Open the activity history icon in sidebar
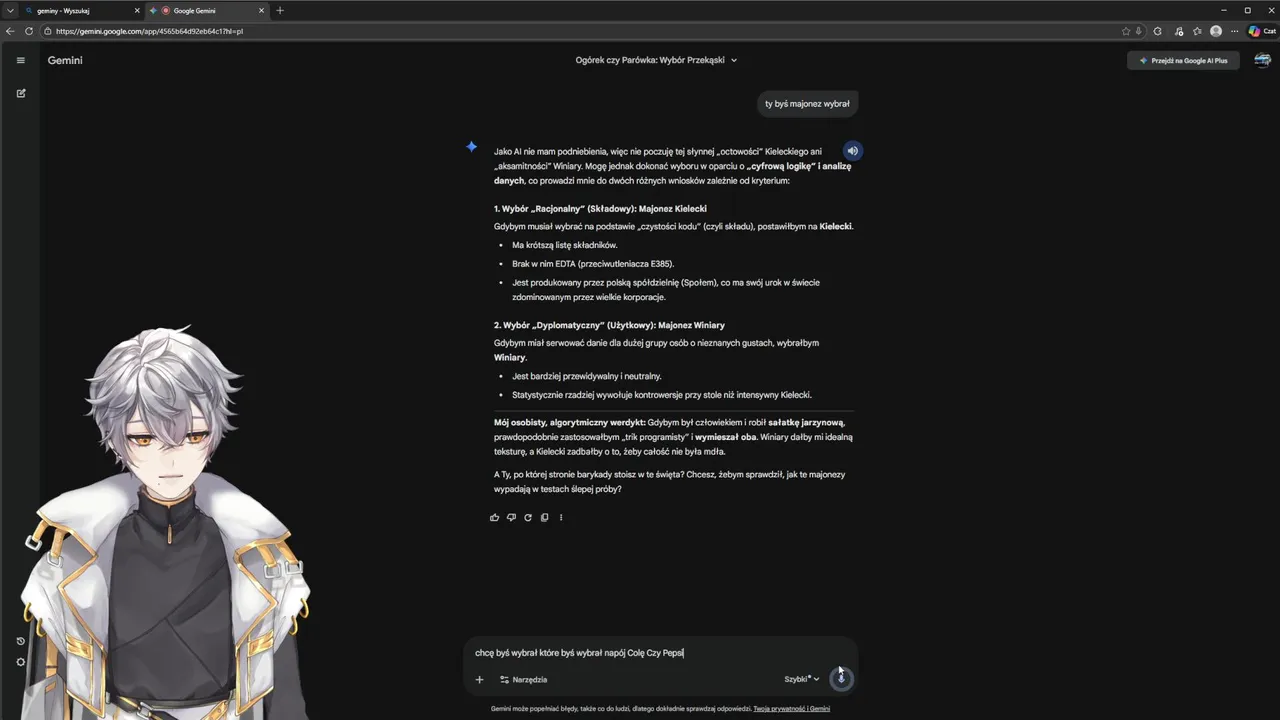1280x720 pixels. tap(20, 641)
